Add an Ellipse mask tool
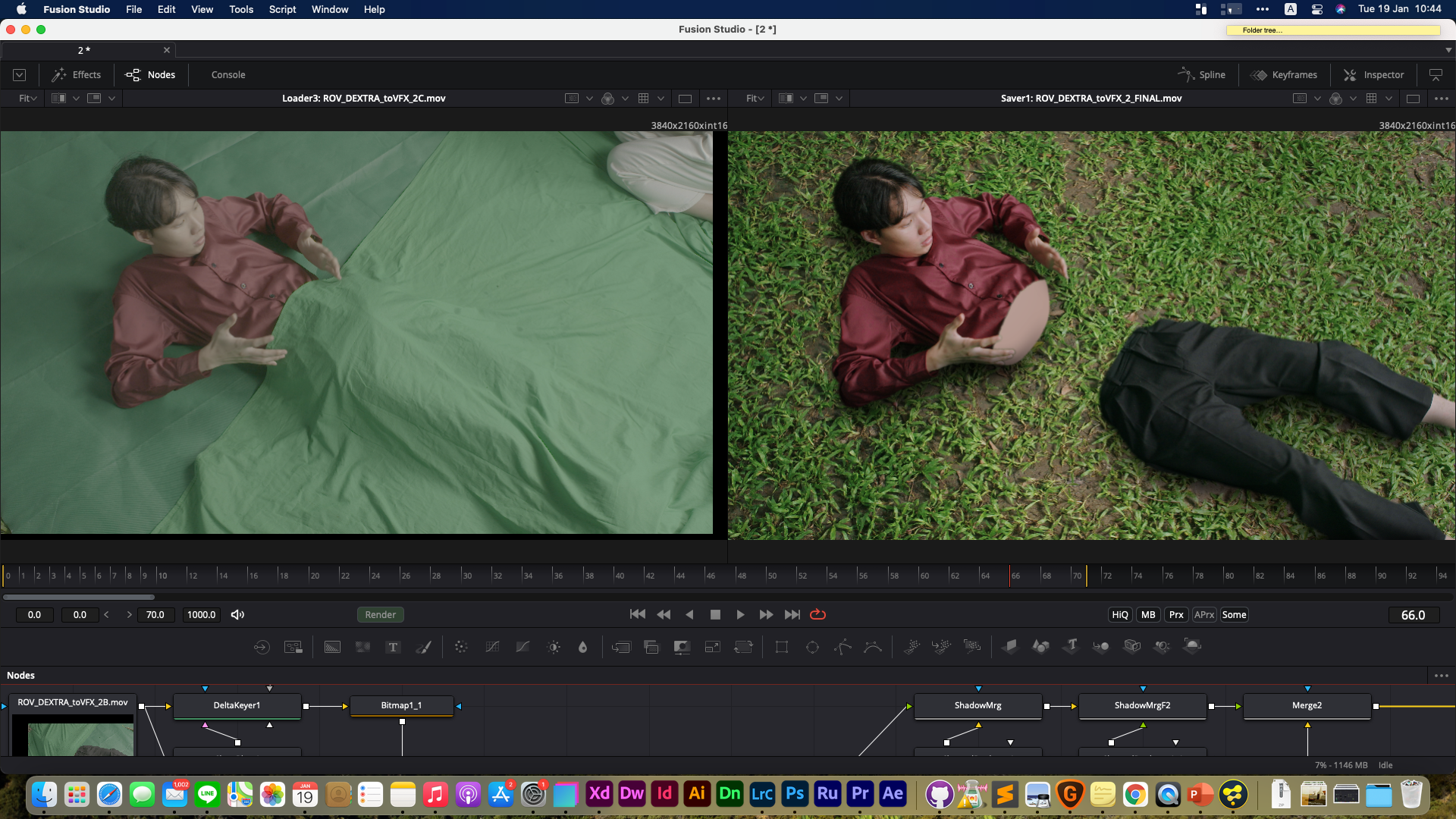Image resolution: width=1456 pixels, height=819 pixels. click(812, 647)
